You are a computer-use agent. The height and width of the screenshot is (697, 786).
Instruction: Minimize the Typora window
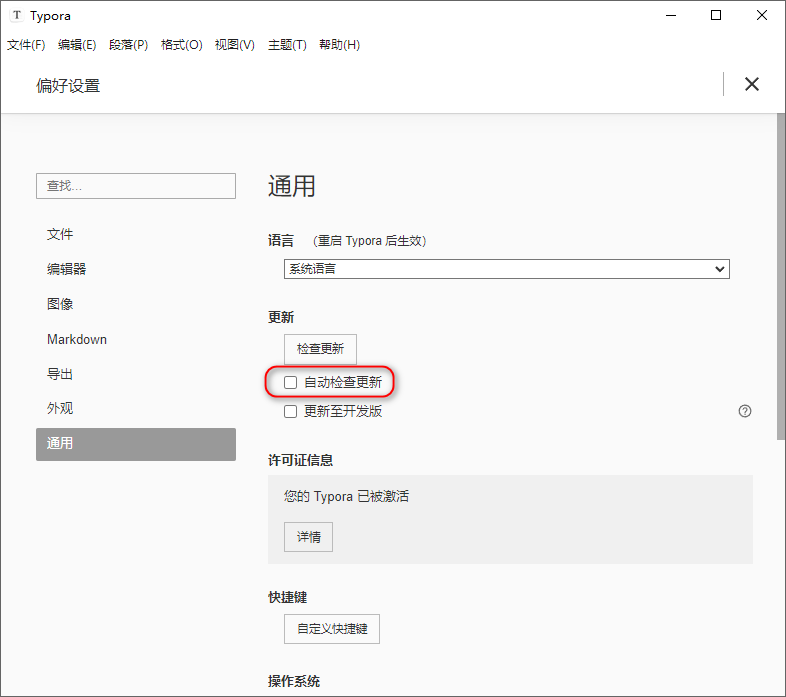(x=671, y=16)
